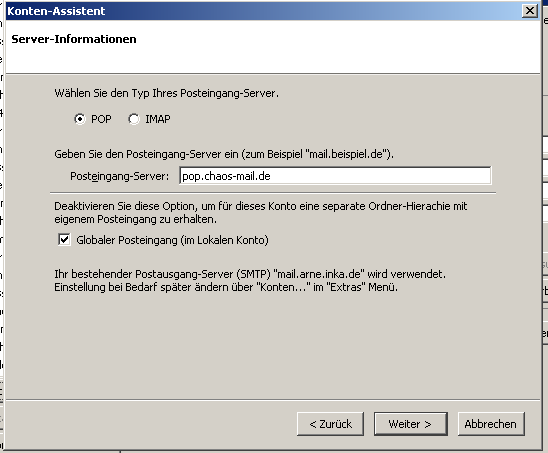
Task: Click the "Globaler Posteingang (im Lokalen Konto)" label
Action: click(x=172, y=240)
